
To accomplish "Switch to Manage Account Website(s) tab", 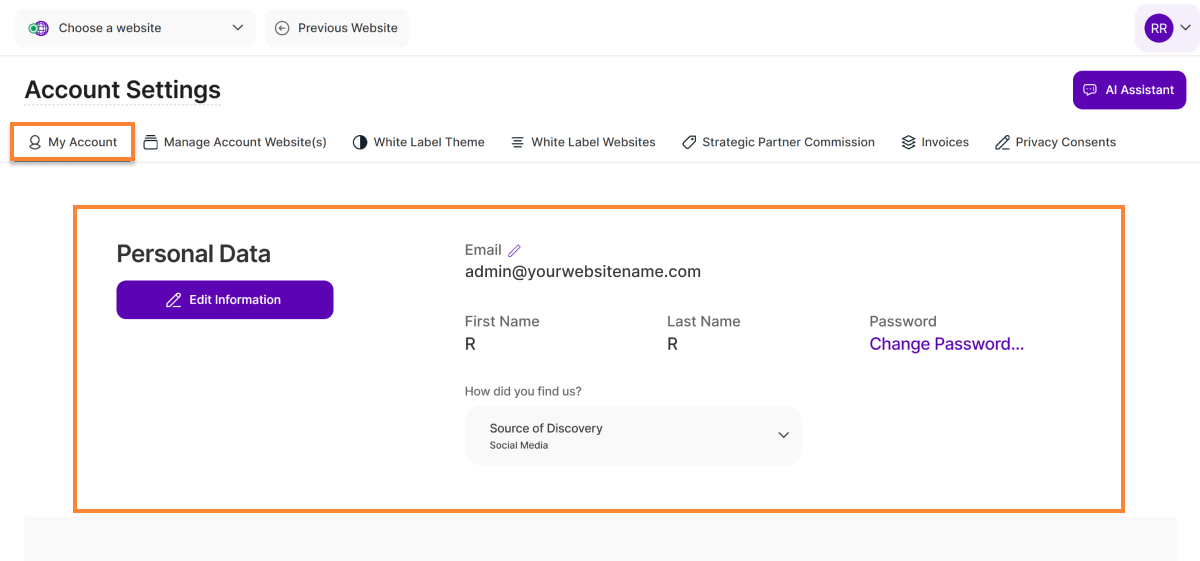I will pyautogui.click(x=235, y=142).
